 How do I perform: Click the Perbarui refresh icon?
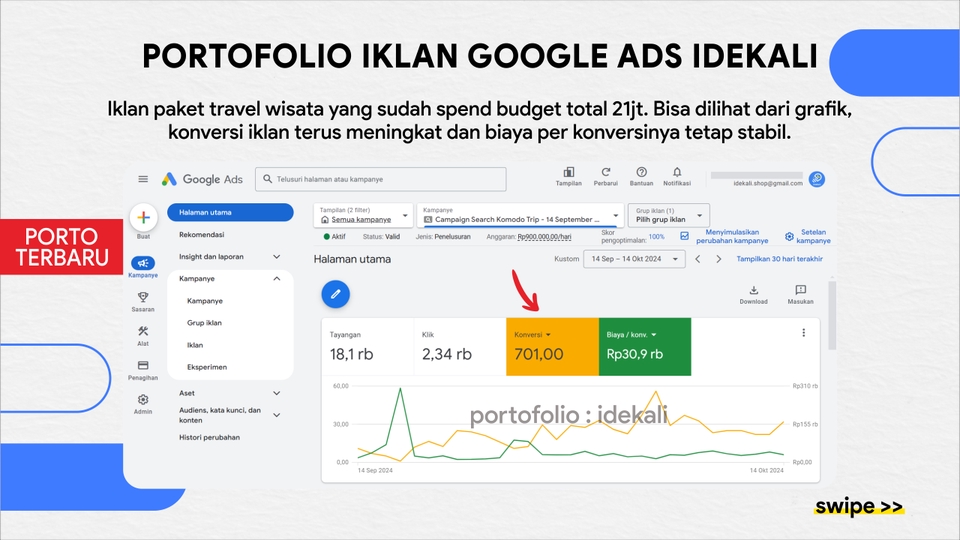click(x=606, y=172)
